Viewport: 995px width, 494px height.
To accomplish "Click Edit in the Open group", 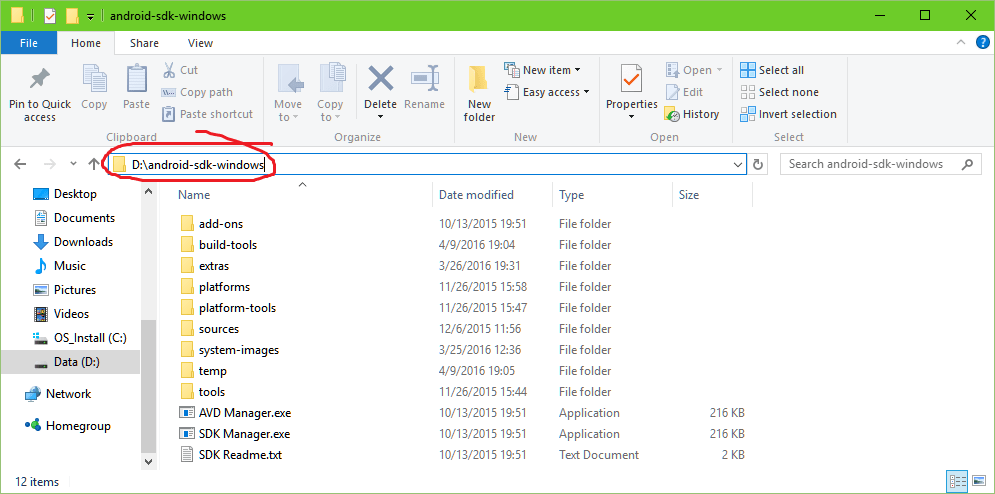I will coord(684,92).
